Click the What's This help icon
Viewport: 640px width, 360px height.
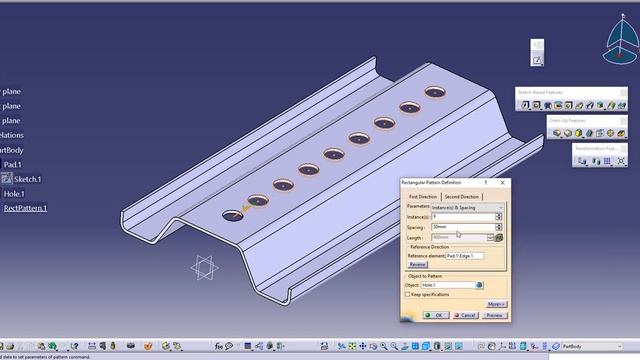point(74,346)
